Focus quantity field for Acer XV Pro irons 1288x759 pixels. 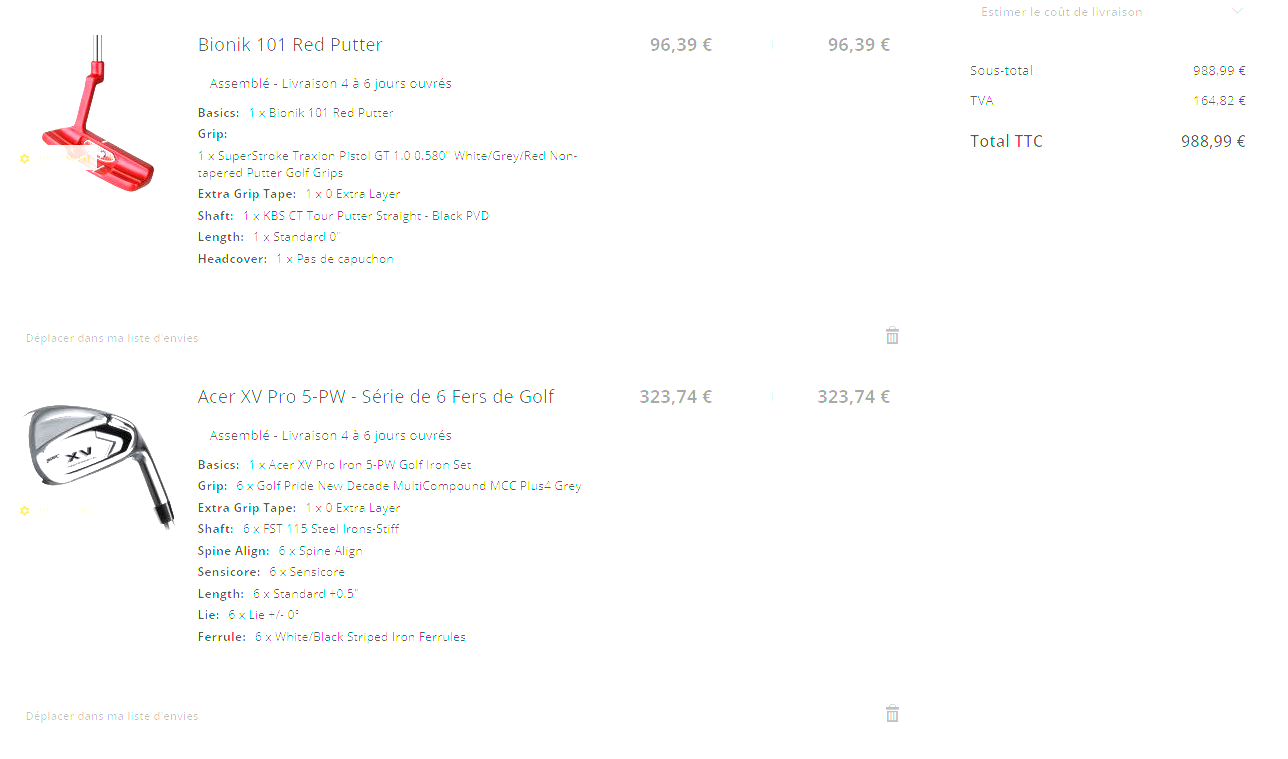(772, 397)
